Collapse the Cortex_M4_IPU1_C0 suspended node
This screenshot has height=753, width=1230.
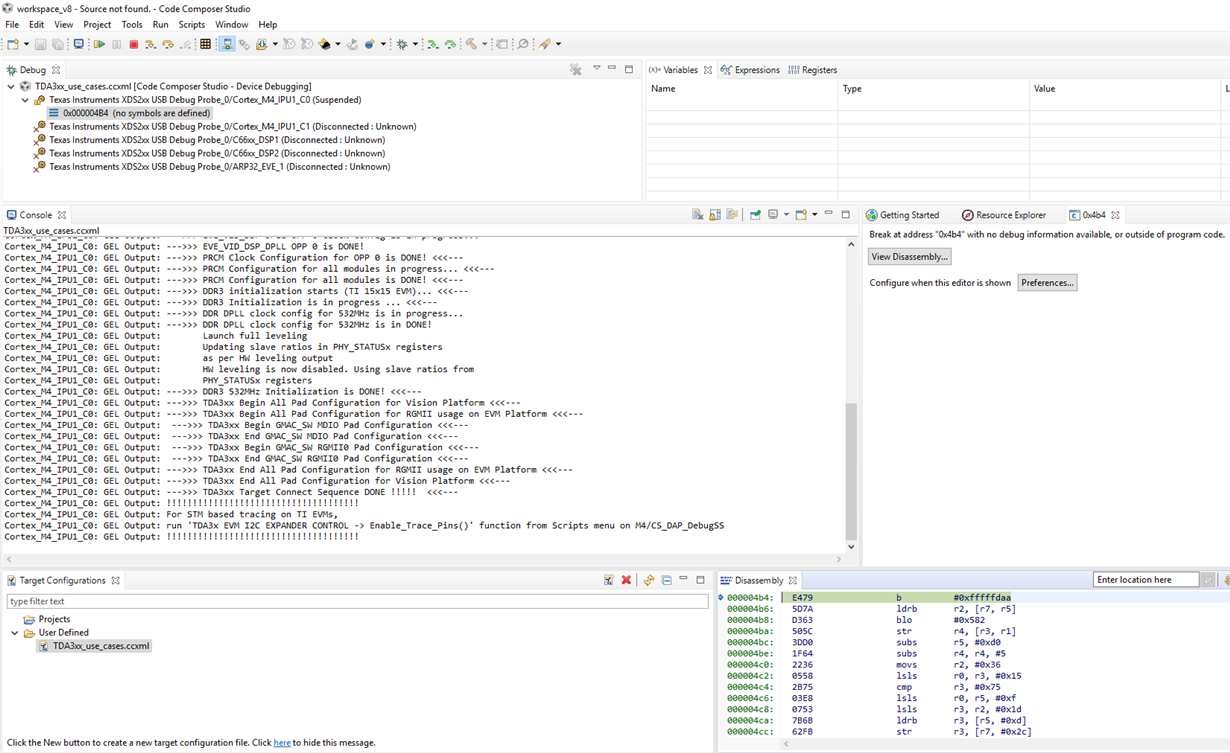[25, 100]
